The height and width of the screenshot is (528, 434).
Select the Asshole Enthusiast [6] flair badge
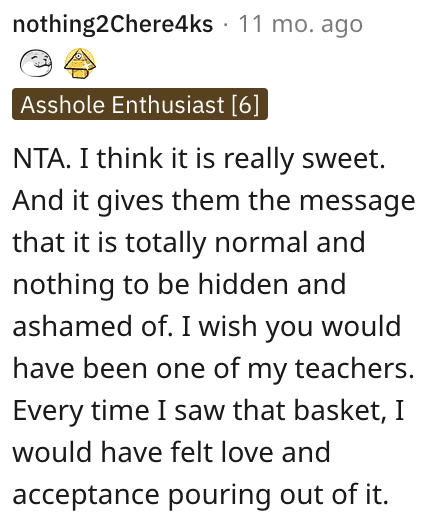pyautogui.click(x=140, y=104)
